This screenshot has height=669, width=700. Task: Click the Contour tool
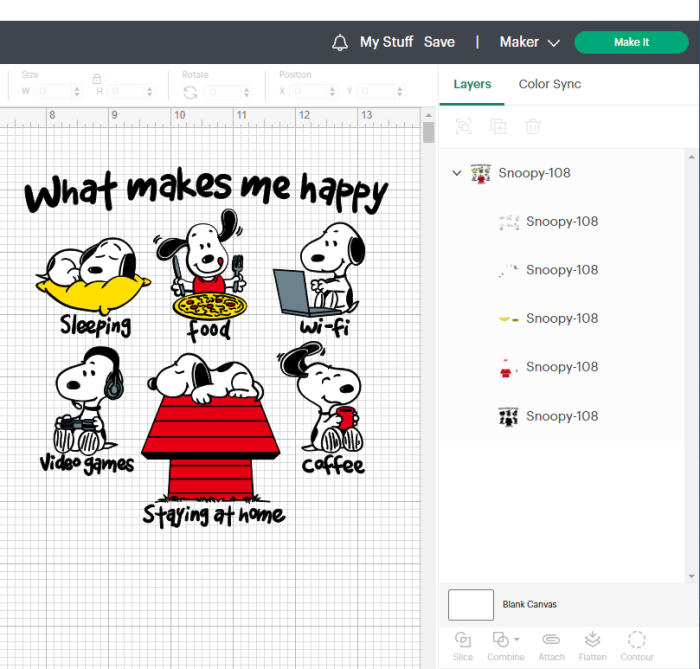[x=637, y=646]
